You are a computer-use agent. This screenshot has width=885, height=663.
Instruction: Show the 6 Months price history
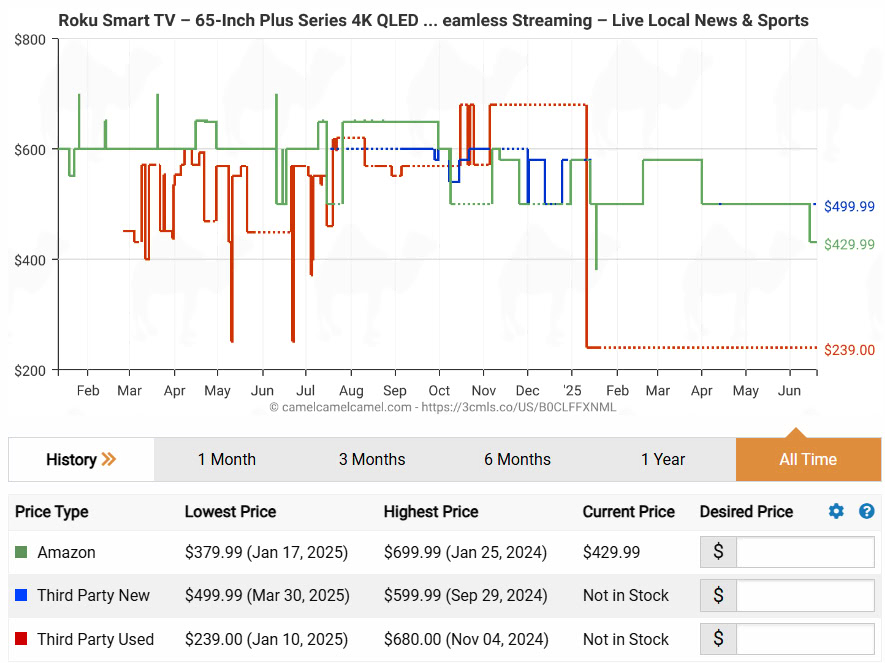[517, 460]
